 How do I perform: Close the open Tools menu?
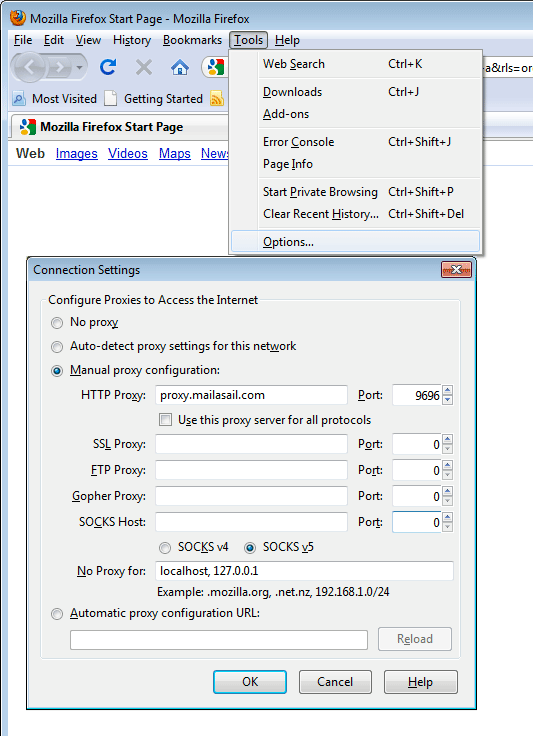[x=248, y=40]
